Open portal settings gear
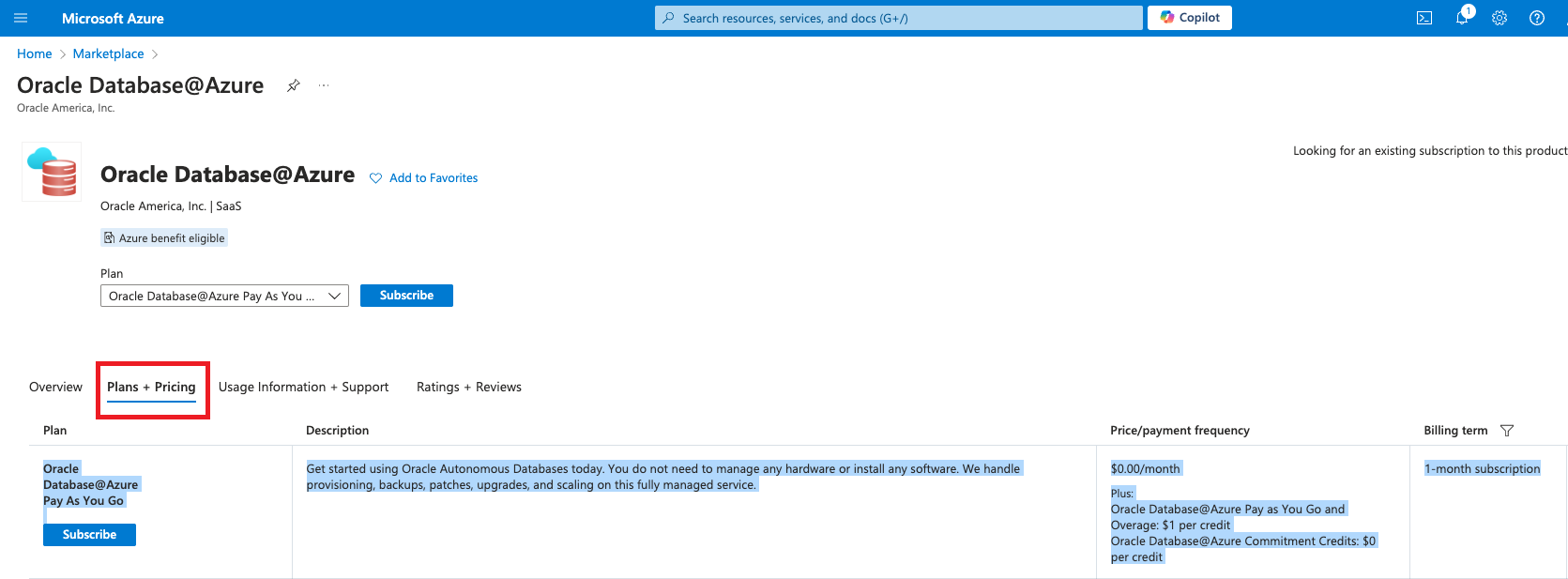Image resolution: width=1568 pixels, height=579 pixels. tap(1499, 18)
